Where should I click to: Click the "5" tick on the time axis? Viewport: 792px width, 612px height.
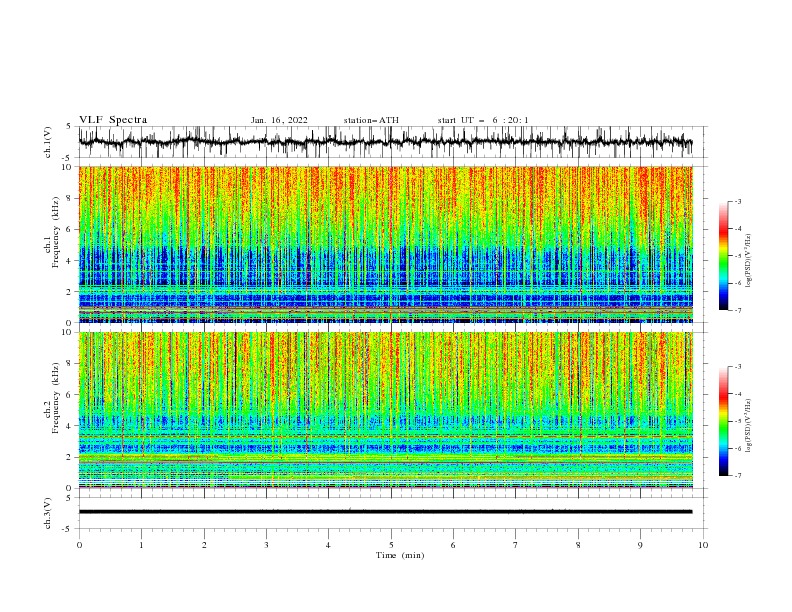click(x=391, y=545)
